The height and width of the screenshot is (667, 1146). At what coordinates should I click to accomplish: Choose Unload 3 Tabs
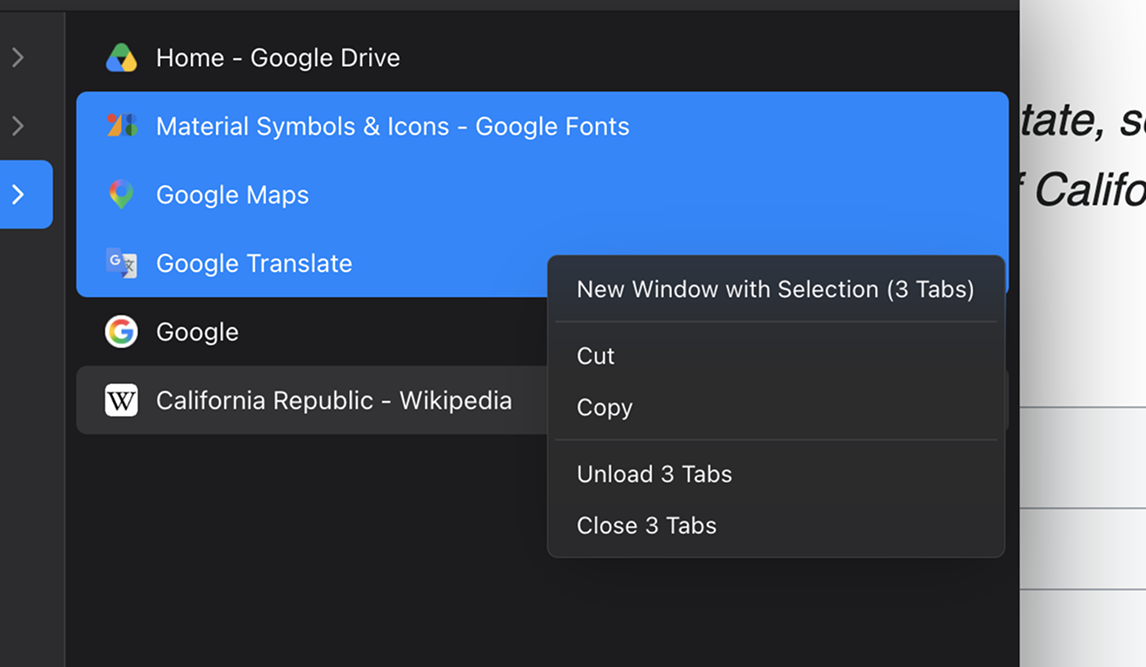(x=775, y=474)
